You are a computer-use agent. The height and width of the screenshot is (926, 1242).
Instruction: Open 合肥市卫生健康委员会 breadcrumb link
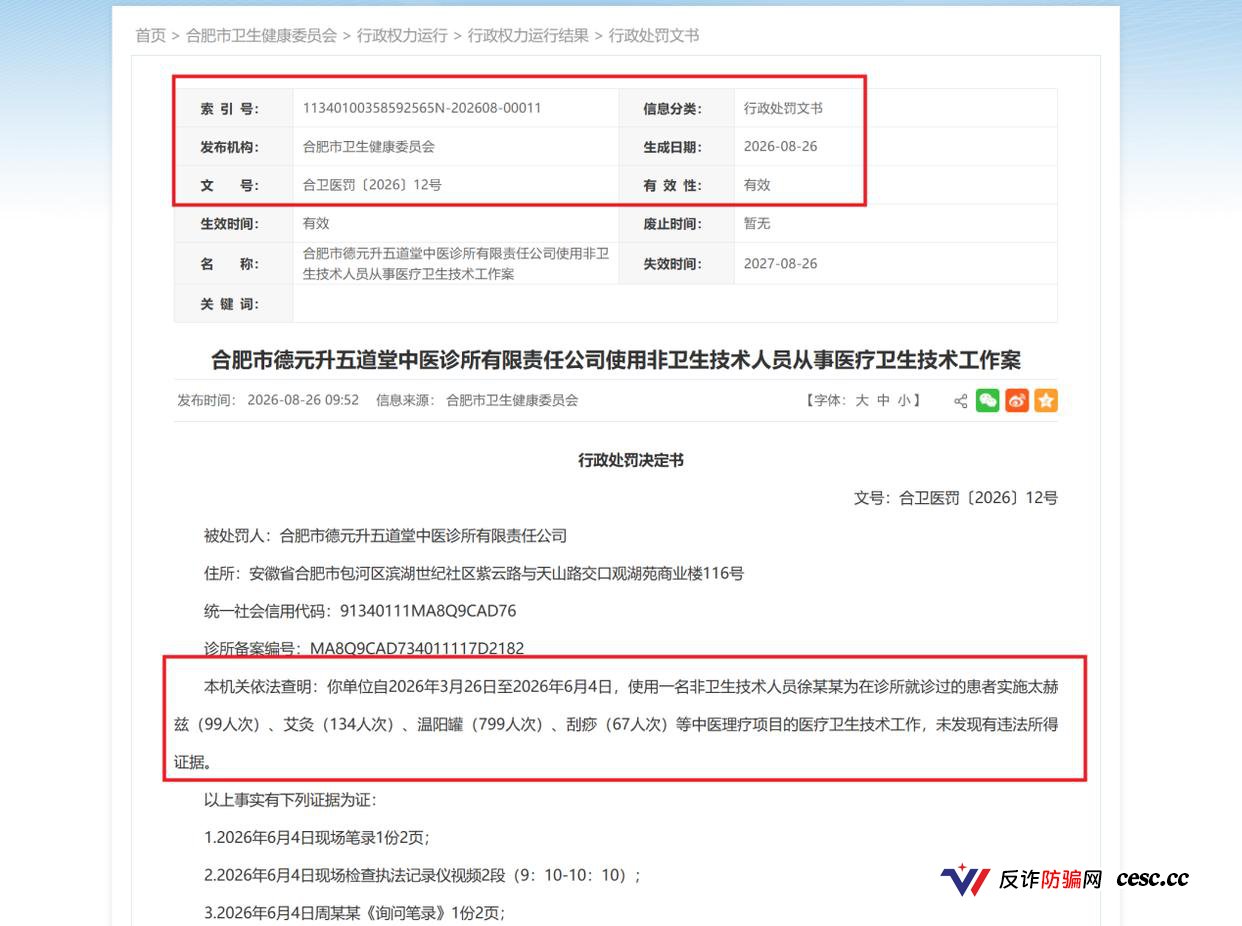pos(261,35)
